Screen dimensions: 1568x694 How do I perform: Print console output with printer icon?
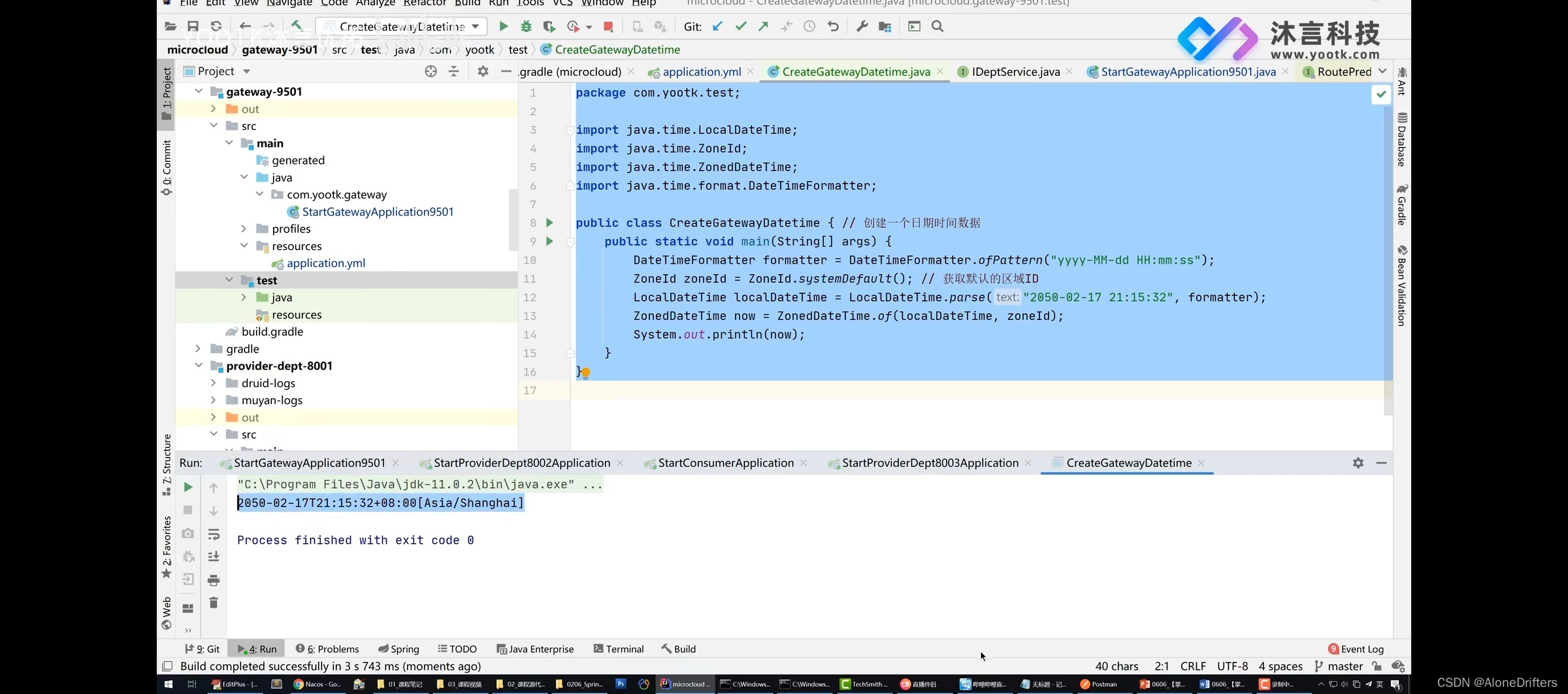coord(214,580)
